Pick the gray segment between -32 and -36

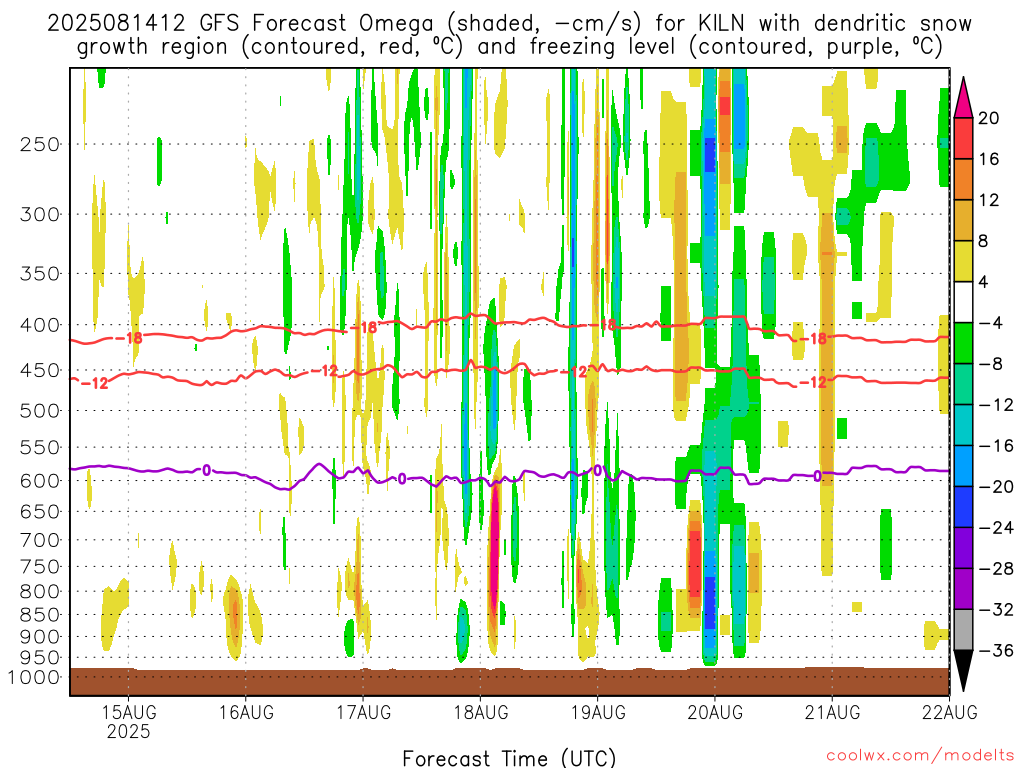coord(963,630)
